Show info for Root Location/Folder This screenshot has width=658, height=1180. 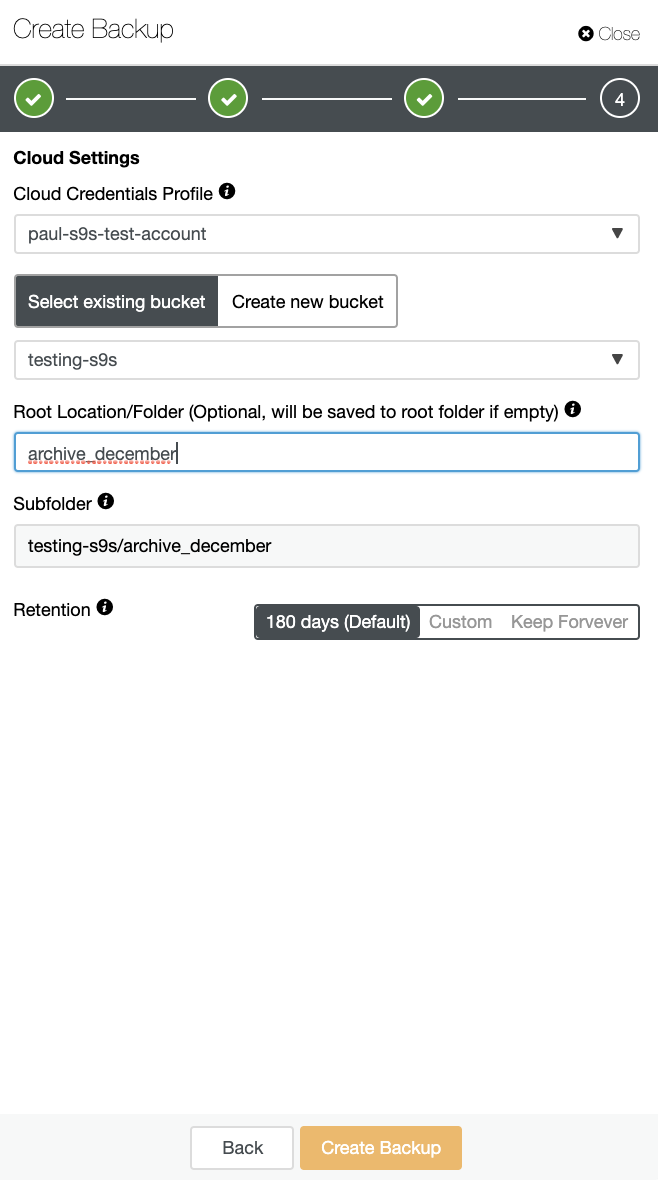[x=572, y=409]
